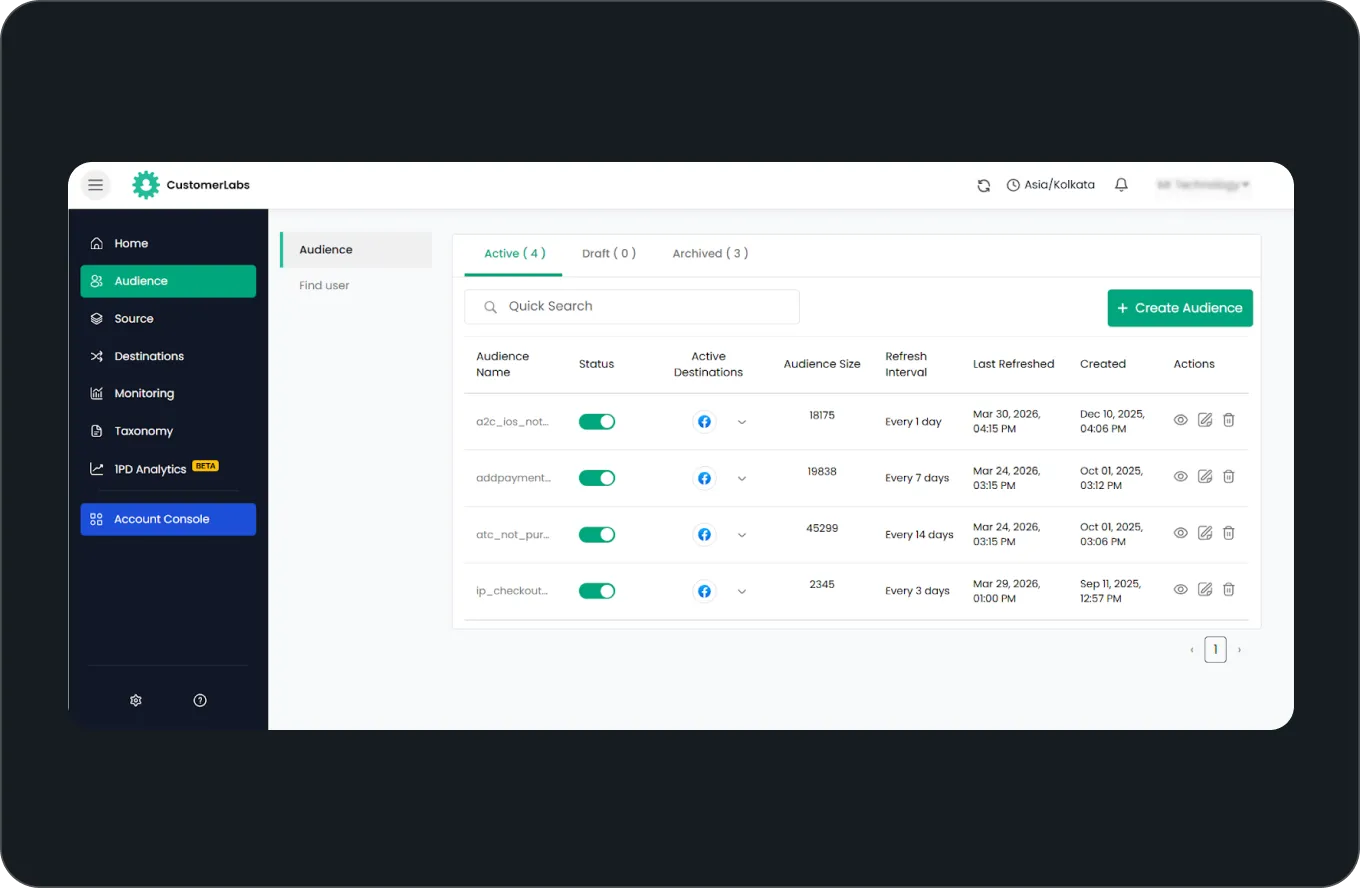Image resolution: width=1360 pixels, height=888 pixels.
Task: Toggle status switch for ip_checkout audience
Action: pos(597,591)
